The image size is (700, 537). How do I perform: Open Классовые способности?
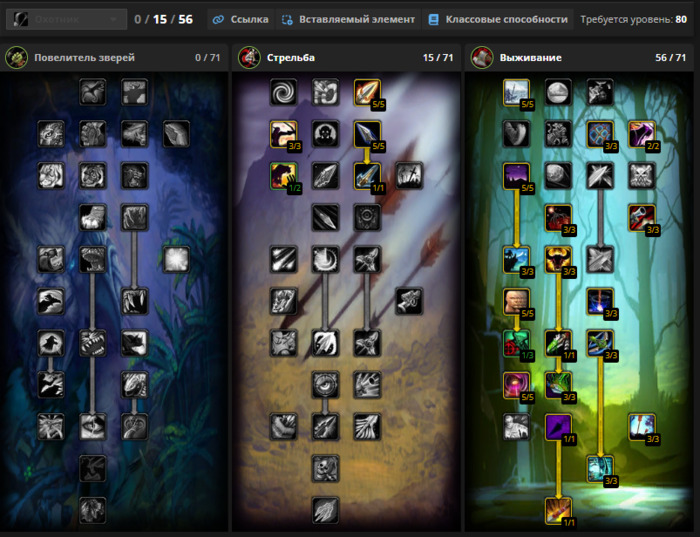(498, 20)
